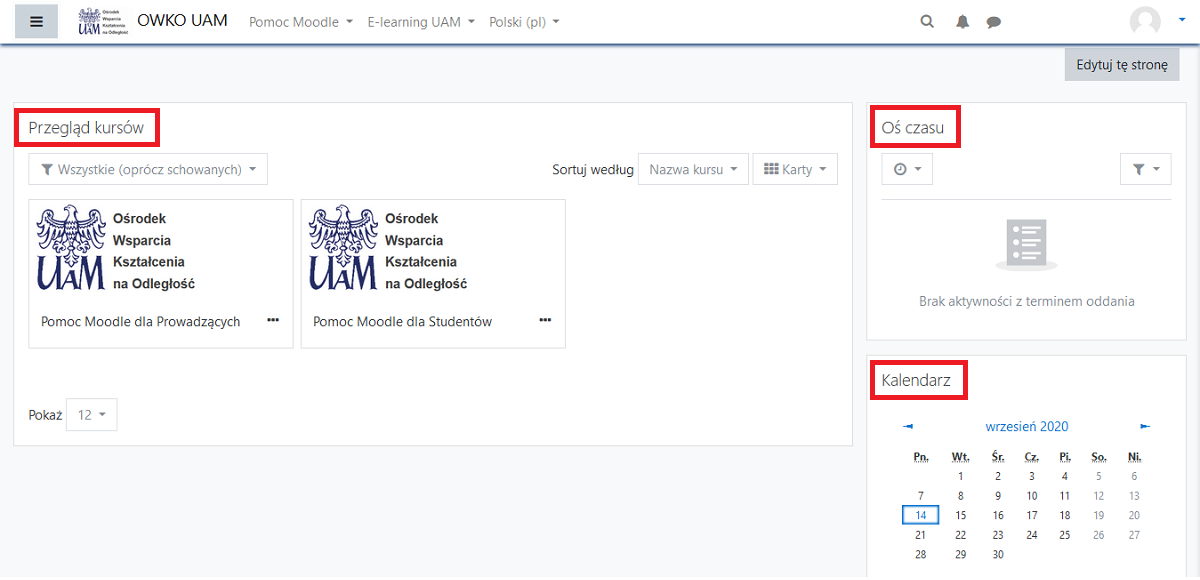The image size is (1200, 580).
Task: Open options menu on Pomoc Moodle dla Prowadzących card
Action: pyautogui.click(x=273, y=321)
